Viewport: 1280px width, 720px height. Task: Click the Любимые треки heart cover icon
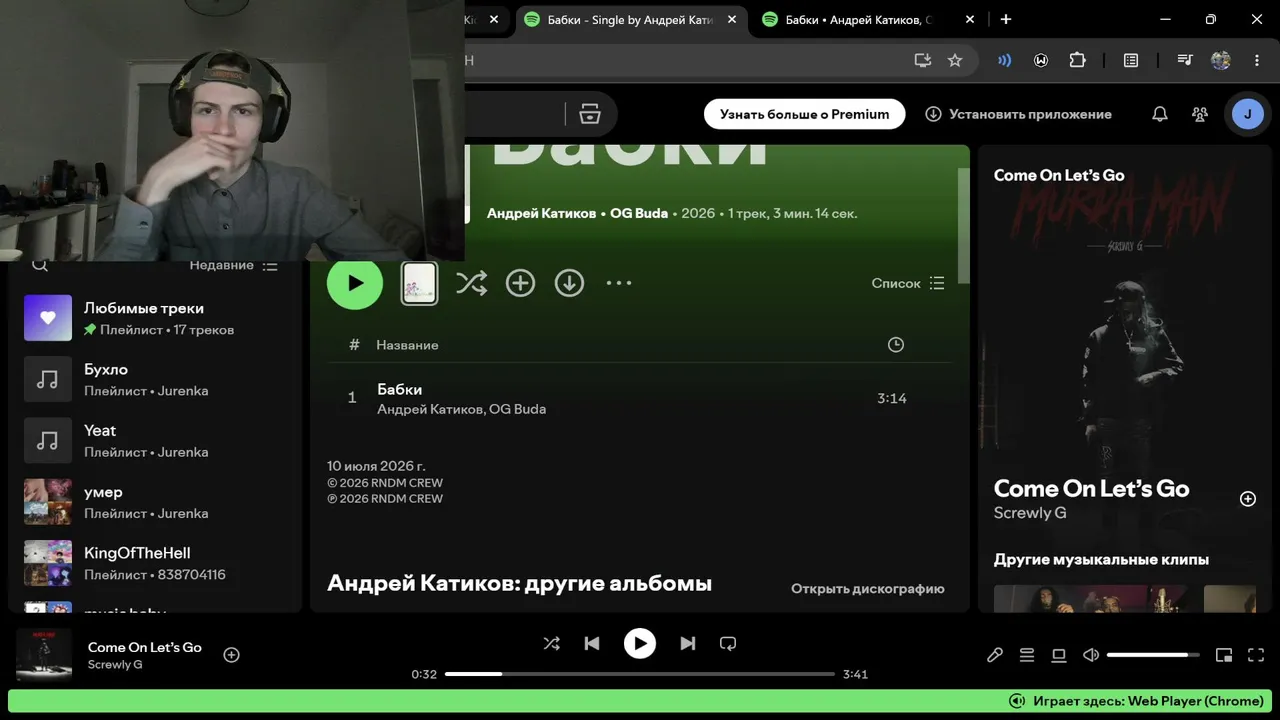coord(48,318)
